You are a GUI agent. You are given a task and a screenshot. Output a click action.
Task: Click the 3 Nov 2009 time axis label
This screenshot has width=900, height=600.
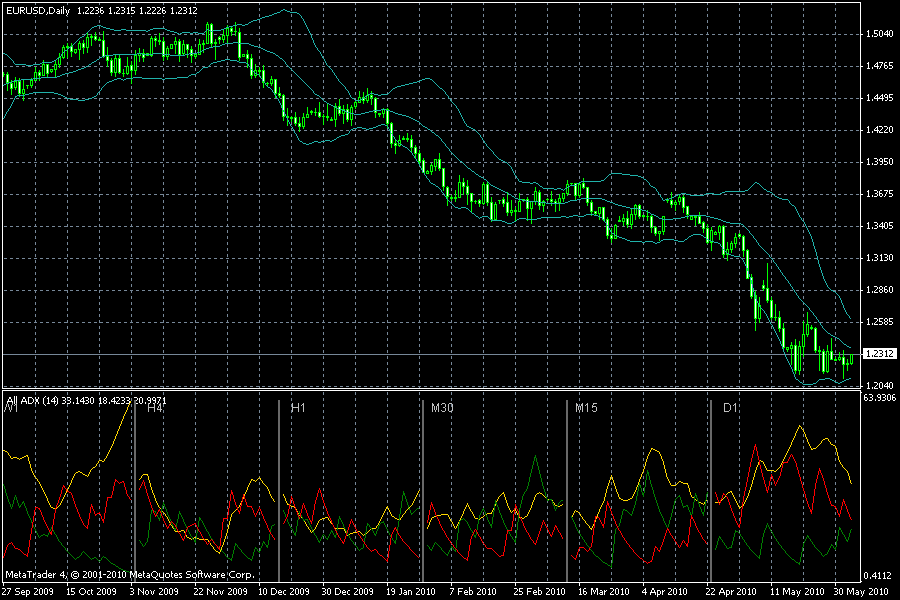[154, 591]
